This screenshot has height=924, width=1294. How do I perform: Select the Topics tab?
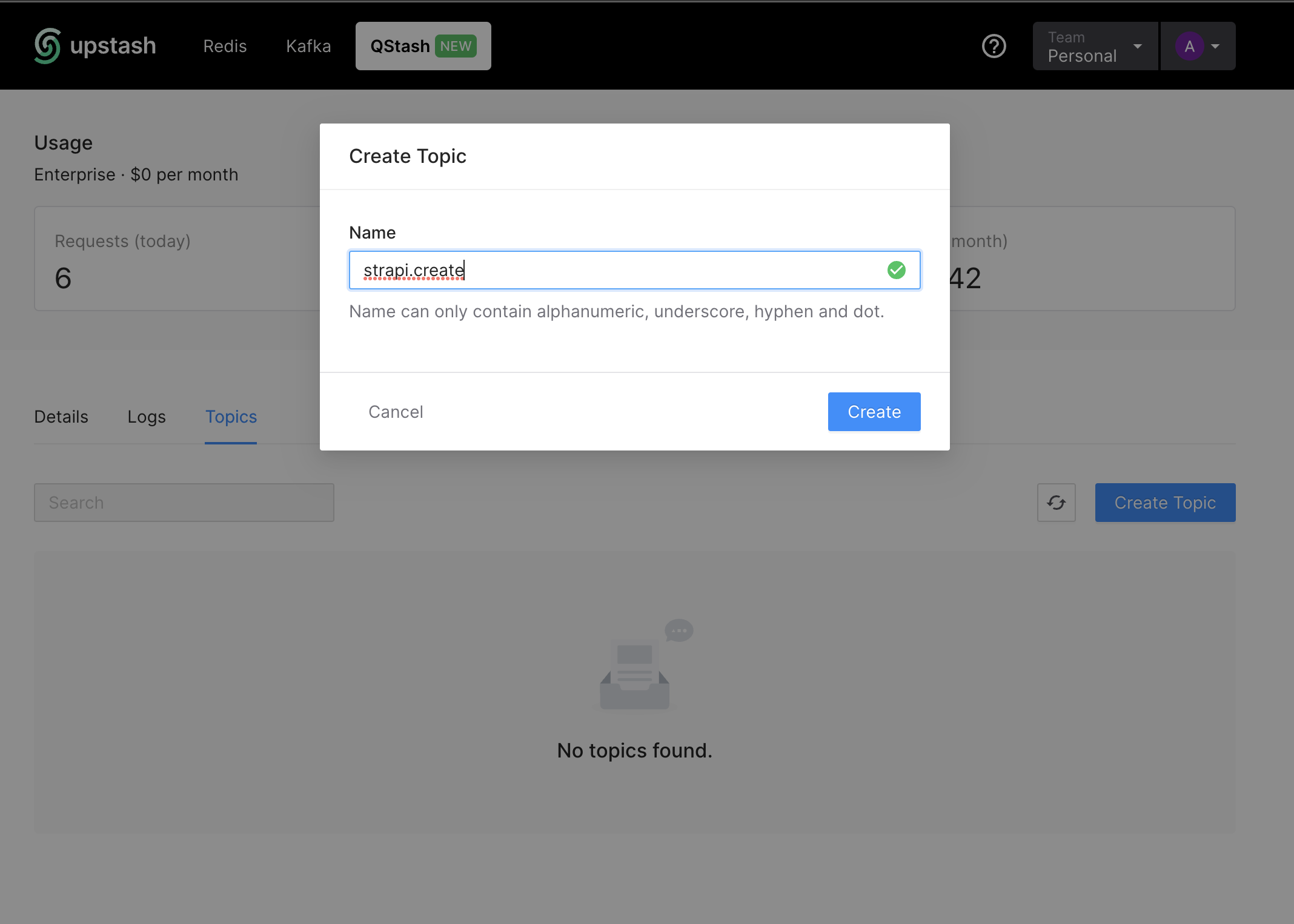(231, 417)
